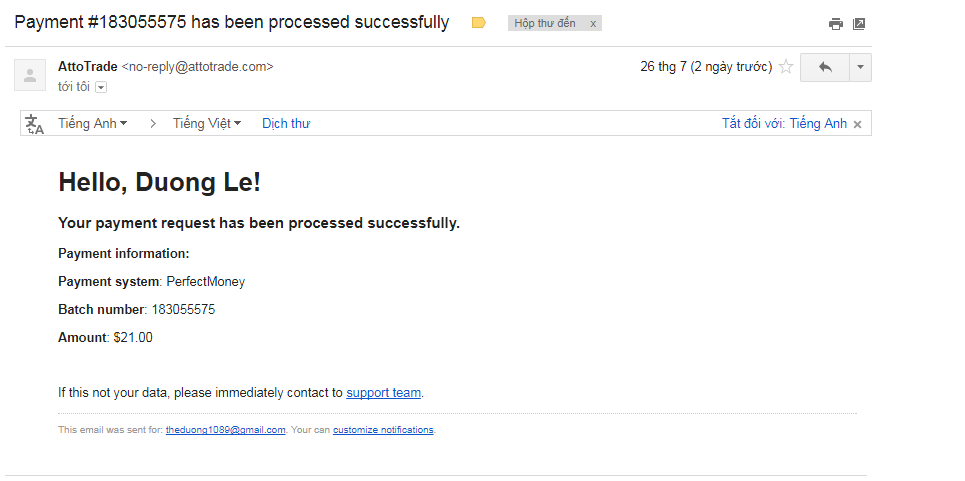This screenshot has width=965, height=481.
Task: Close the translation bar
Action: click(x=858, y=124)
